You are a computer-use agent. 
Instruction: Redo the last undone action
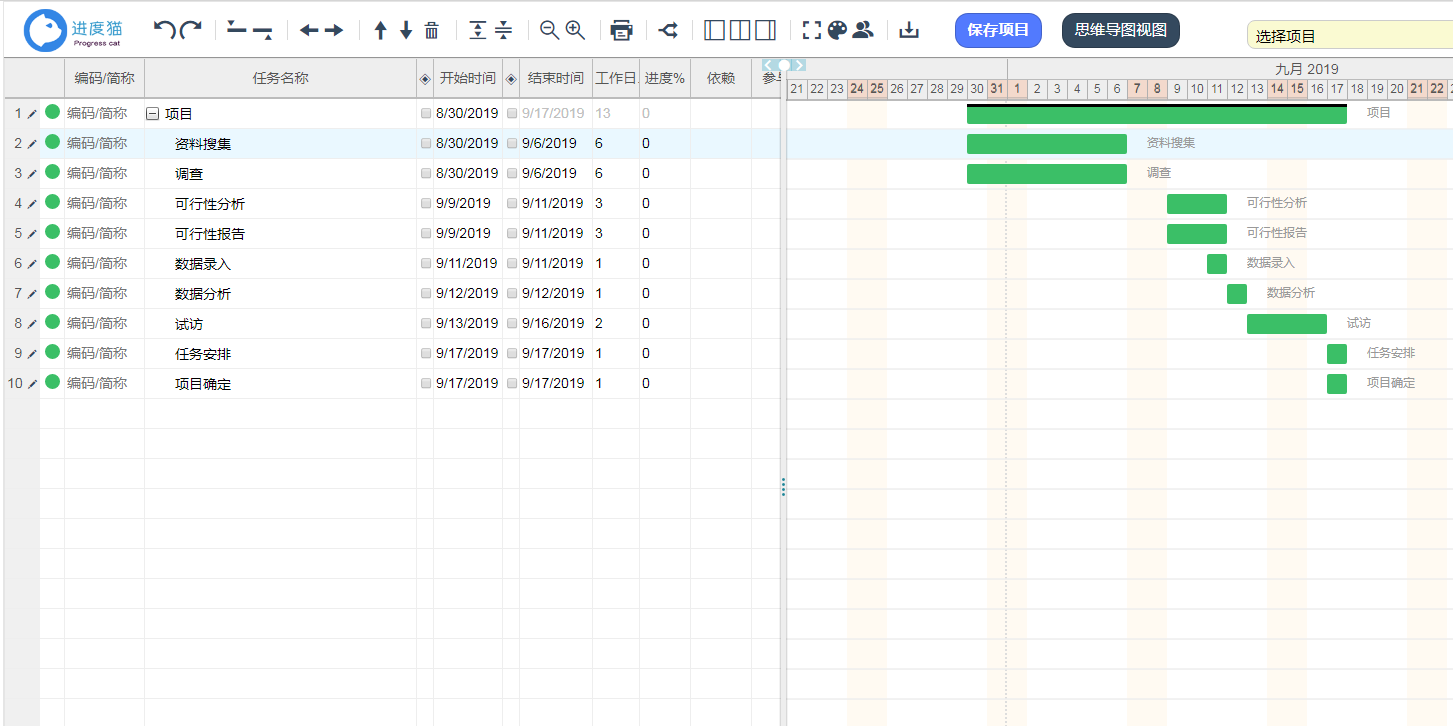click(x=191, y=30)
